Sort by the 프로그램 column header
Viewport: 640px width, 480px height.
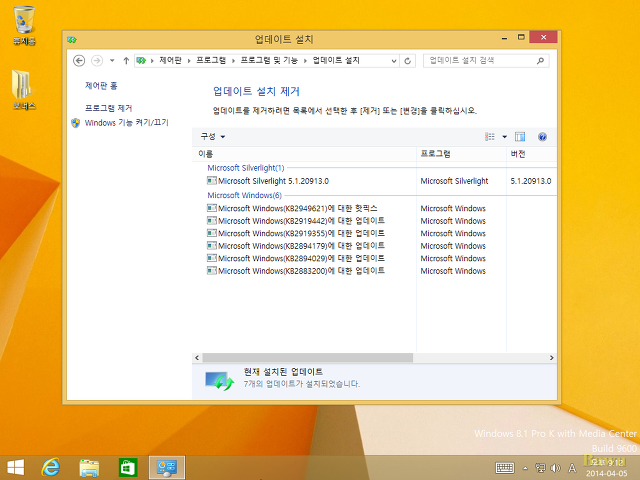click(x=461, y=154)
